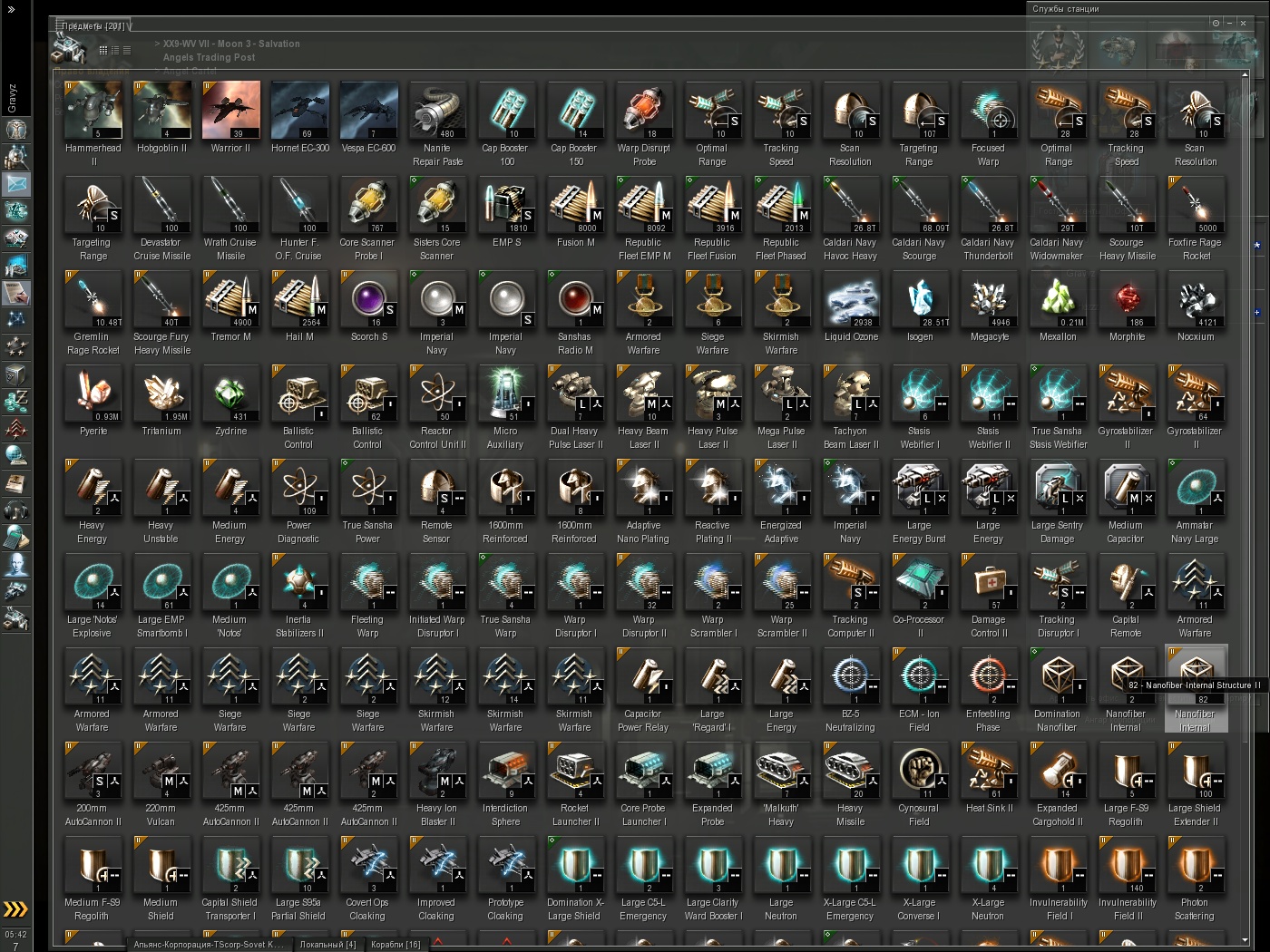The image size is (1270, 952).
Task: Expand the sidebar with top double-chevron
Action: click(x=11, y=9)
